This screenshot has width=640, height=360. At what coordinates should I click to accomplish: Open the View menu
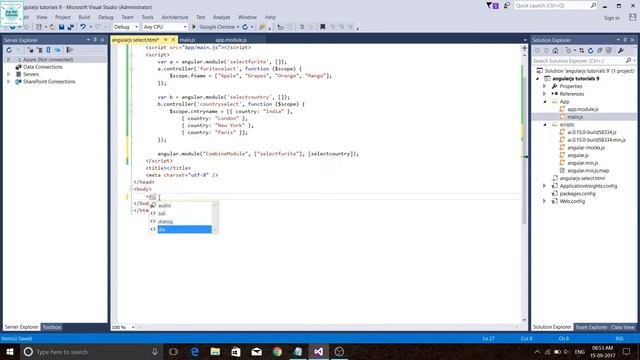pyautogui.click(x=42, y=17)
